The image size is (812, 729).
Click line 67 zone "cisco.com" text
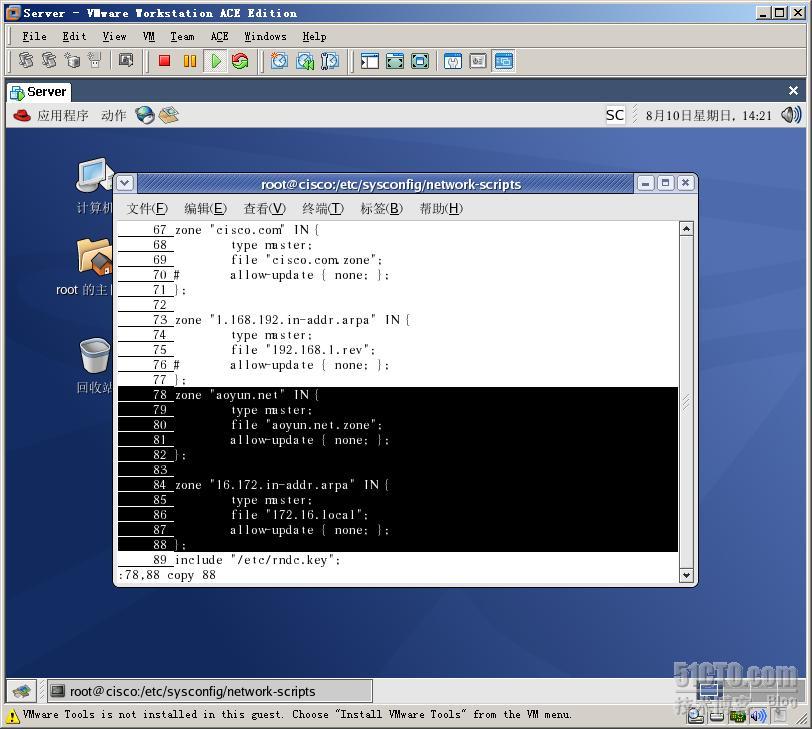tap(246, 230)
